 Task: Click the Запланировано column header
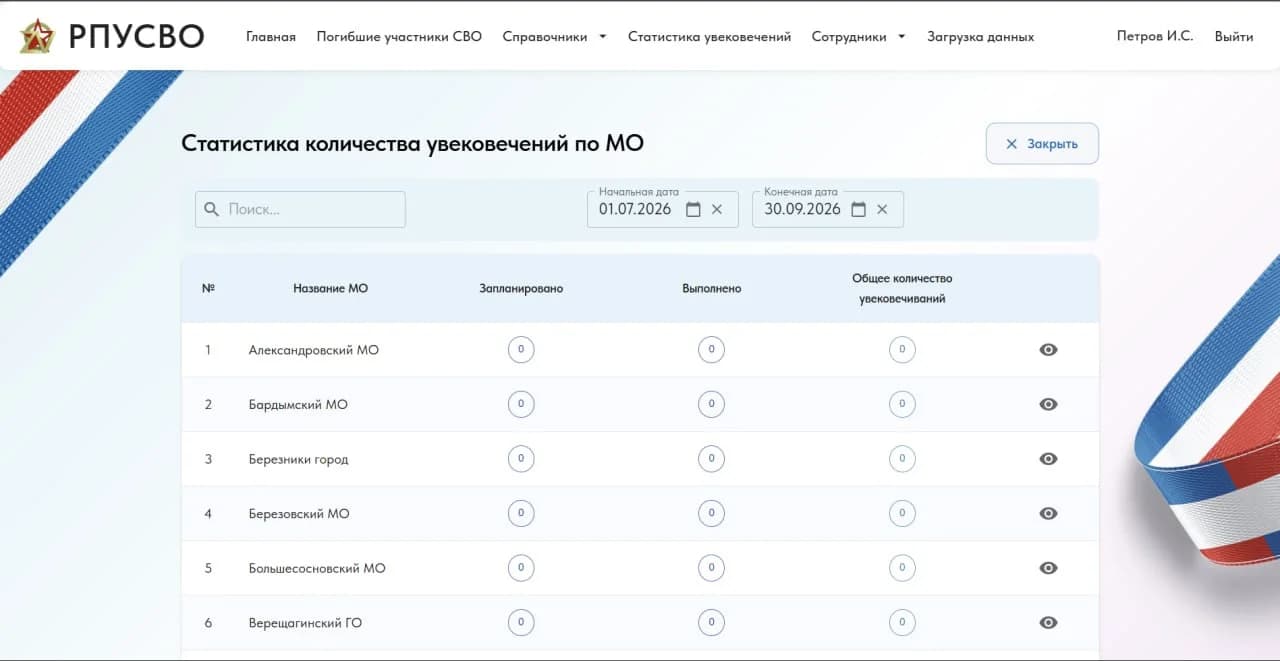521,288
